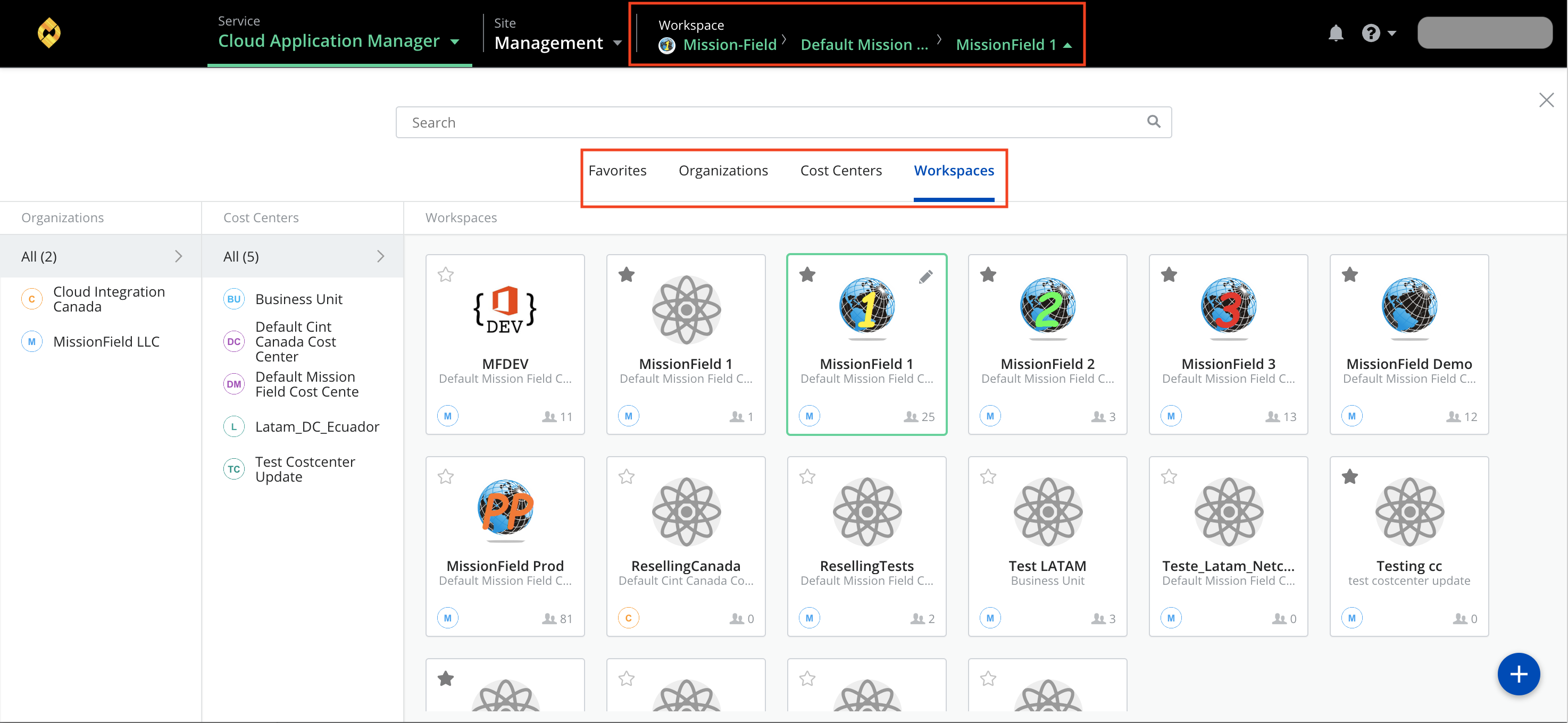
Task: Favorite ResellingCanada workspace star
Action: coord(627,476)
